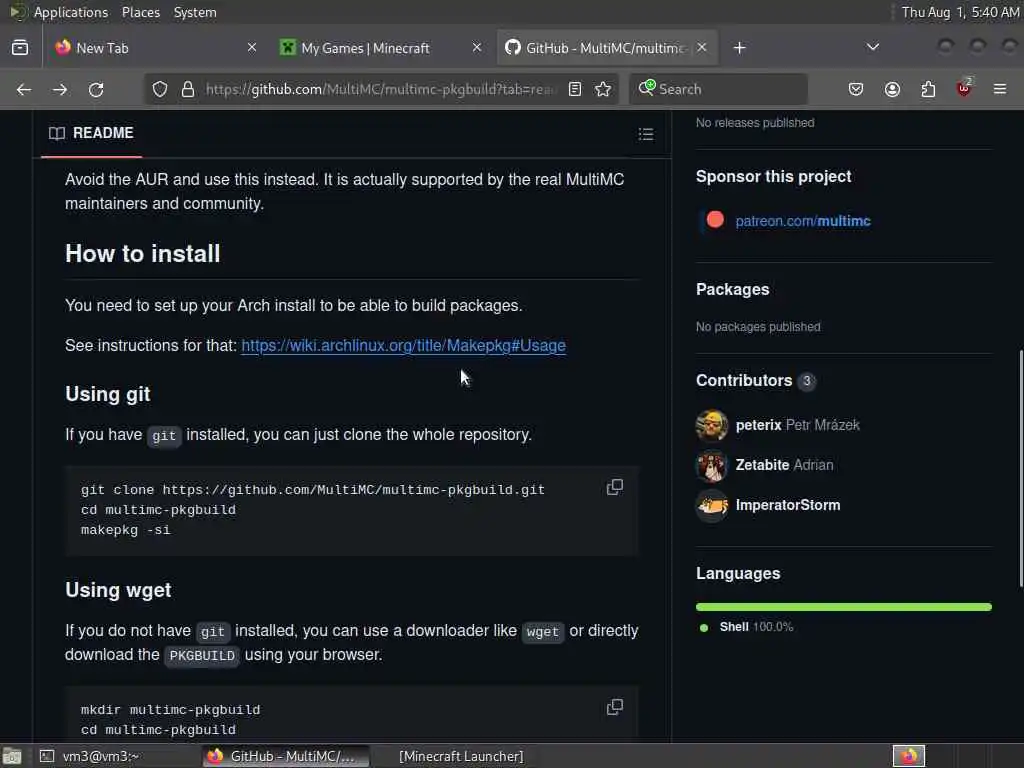
Task: Click the 'Using git' heading
Action: pos(108,394)
